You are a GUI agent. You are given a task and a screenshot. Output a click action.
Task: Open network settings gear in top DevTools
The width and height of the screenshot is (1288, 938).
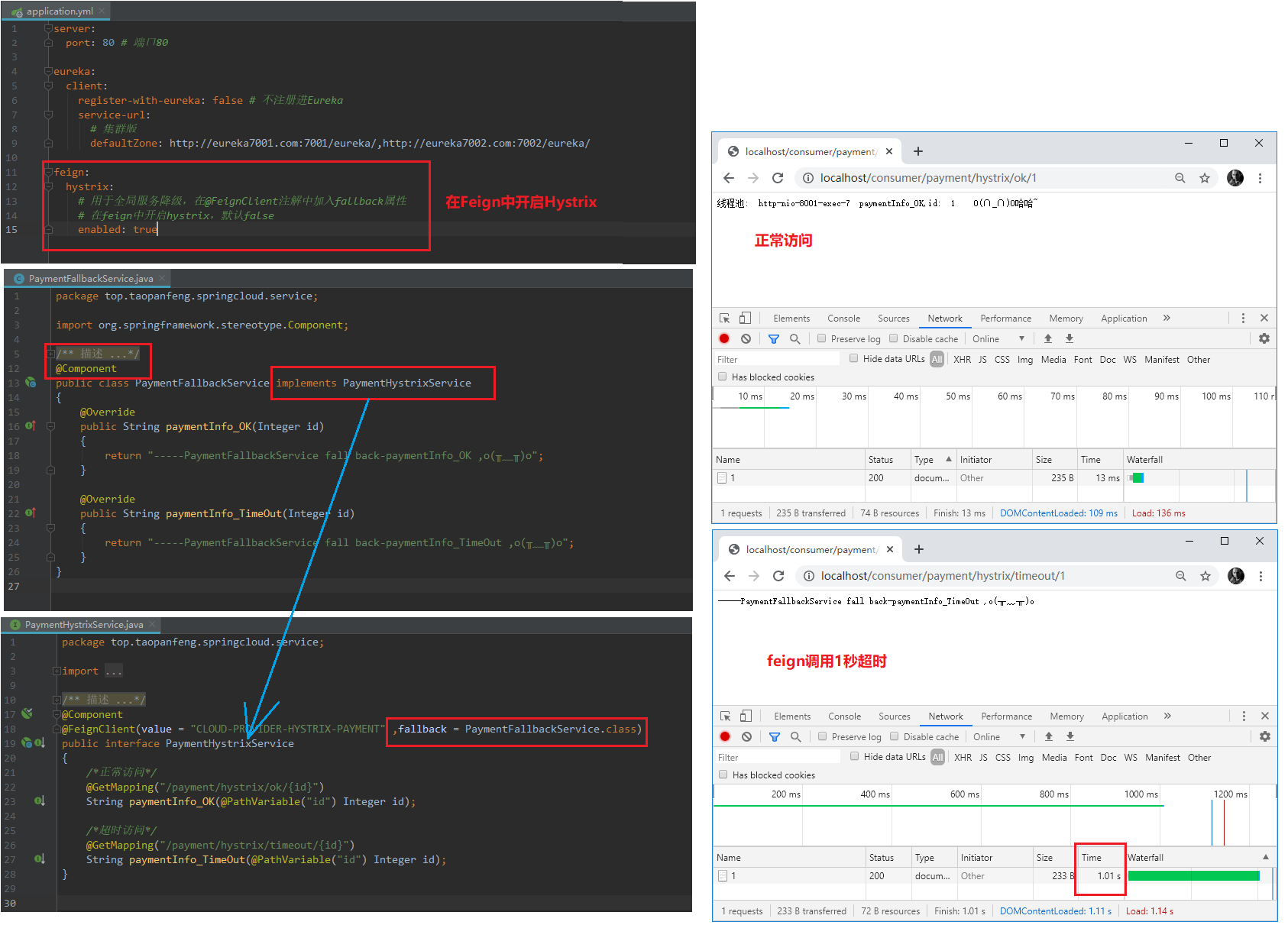[x=1264, y=338]
